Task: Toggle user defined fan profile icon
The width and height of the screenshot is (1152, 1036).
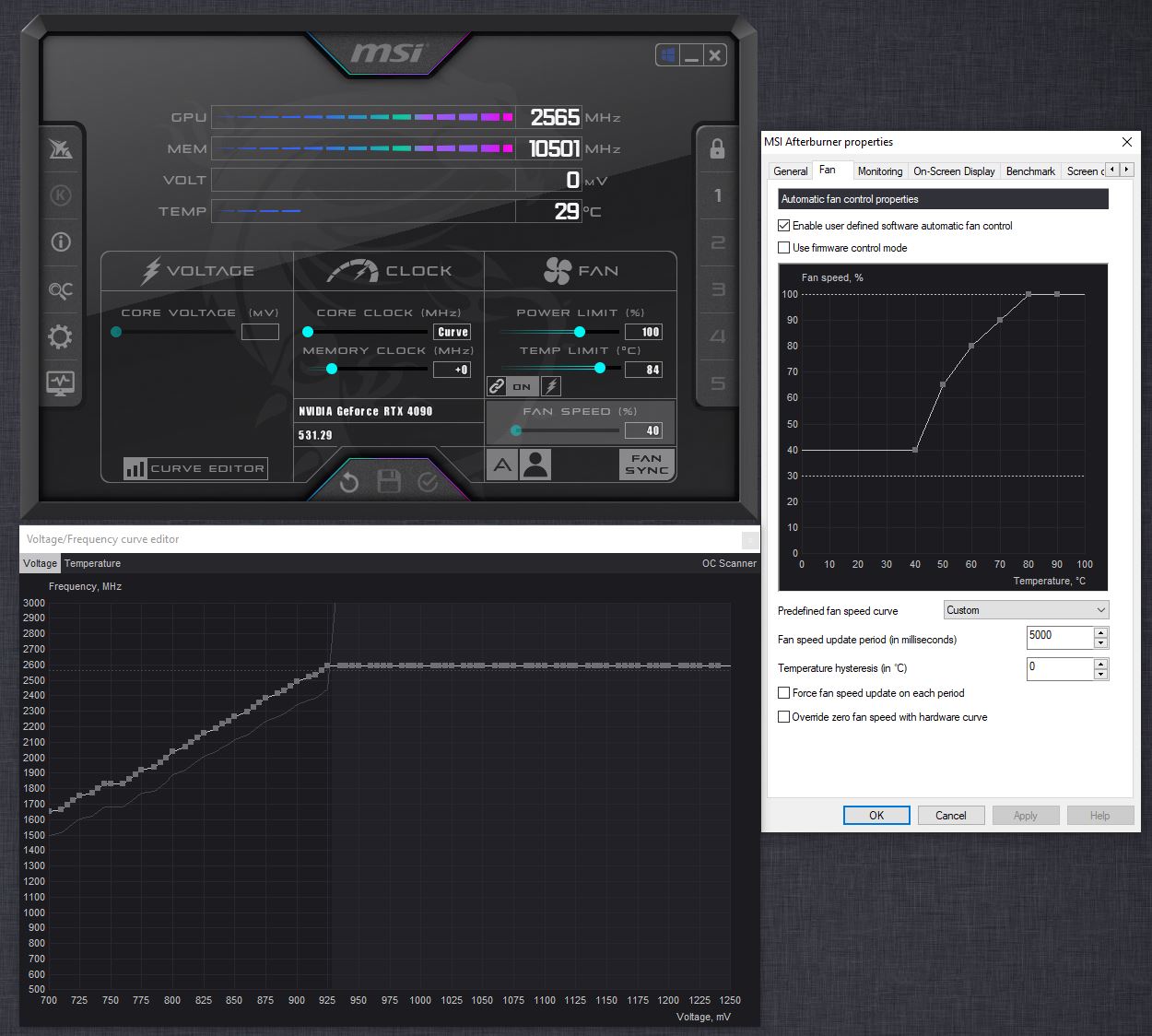Action: (x=535, y=465)
